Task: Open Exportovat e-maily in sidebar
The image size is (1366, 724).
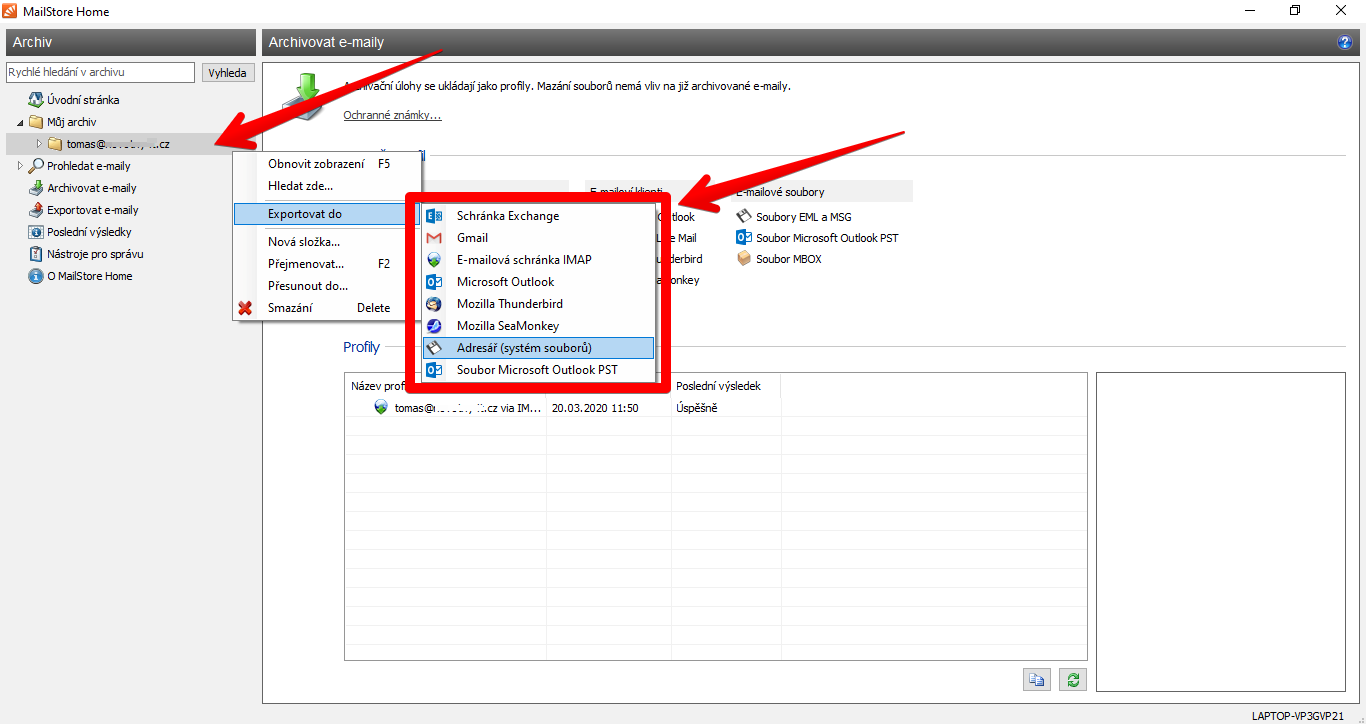Action: pyautogui.click(x=93, y=210)
